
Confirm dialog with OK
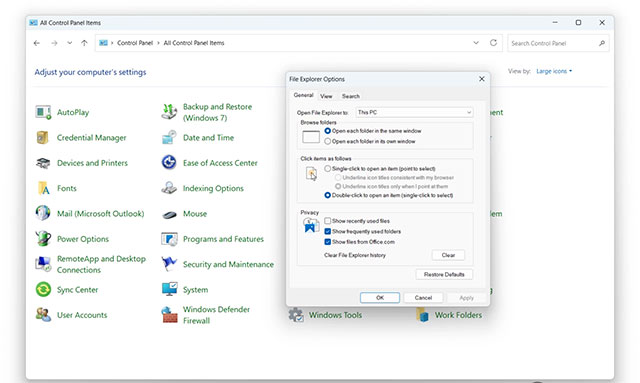point(380,298)
